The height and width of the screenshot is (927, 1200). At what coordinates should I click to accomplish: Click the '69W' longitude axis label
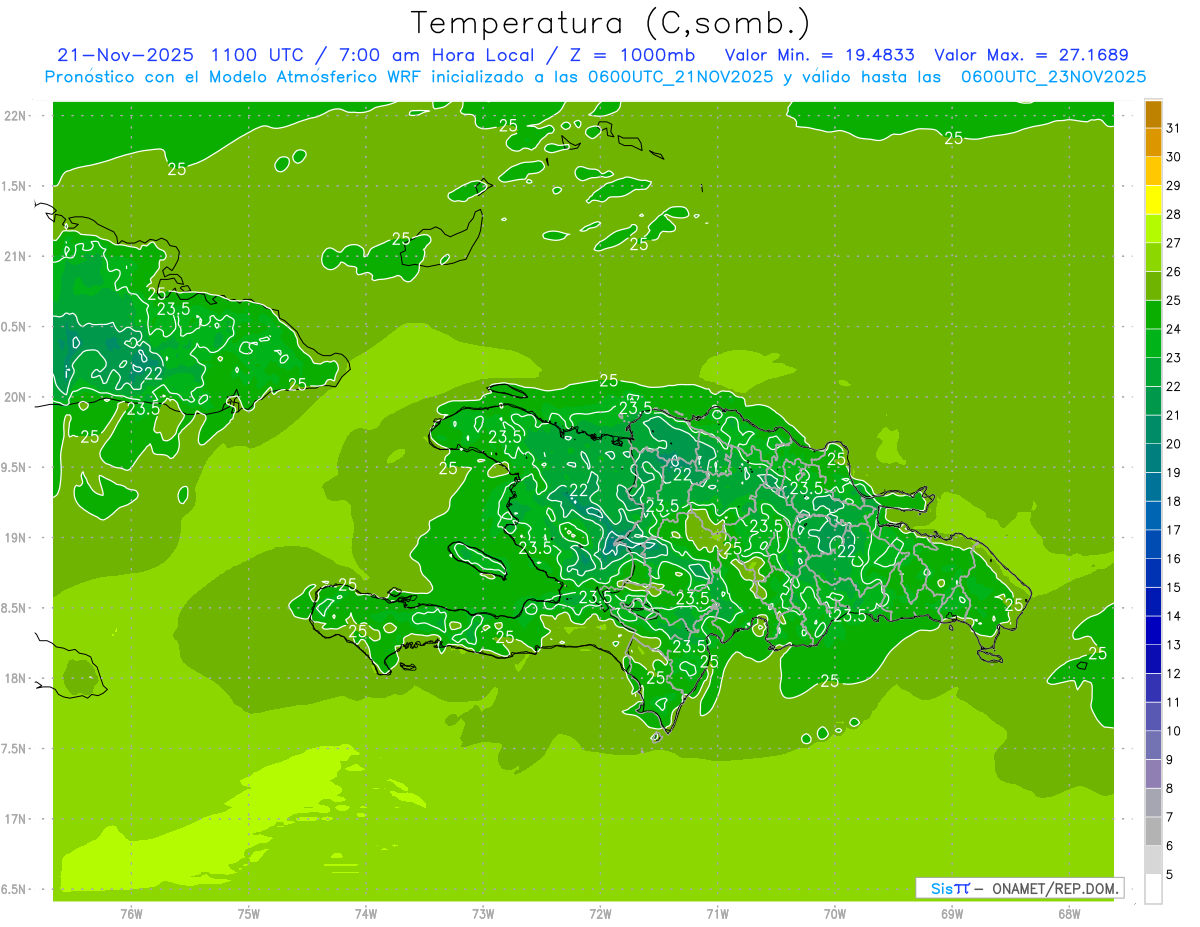click(952, 914)
